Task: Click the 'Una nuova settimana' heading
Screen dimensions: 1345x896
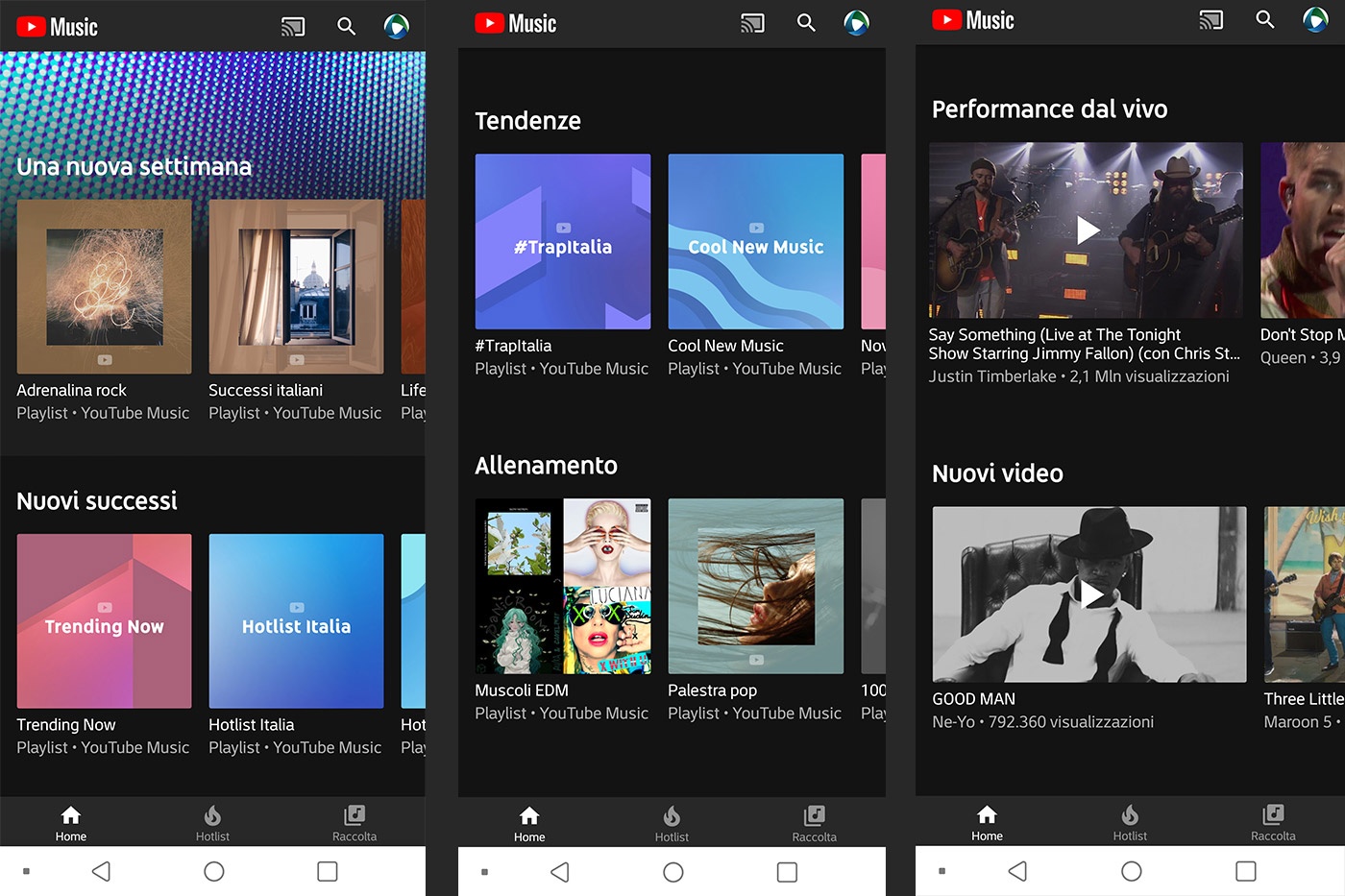Action: tap(134, 166)
